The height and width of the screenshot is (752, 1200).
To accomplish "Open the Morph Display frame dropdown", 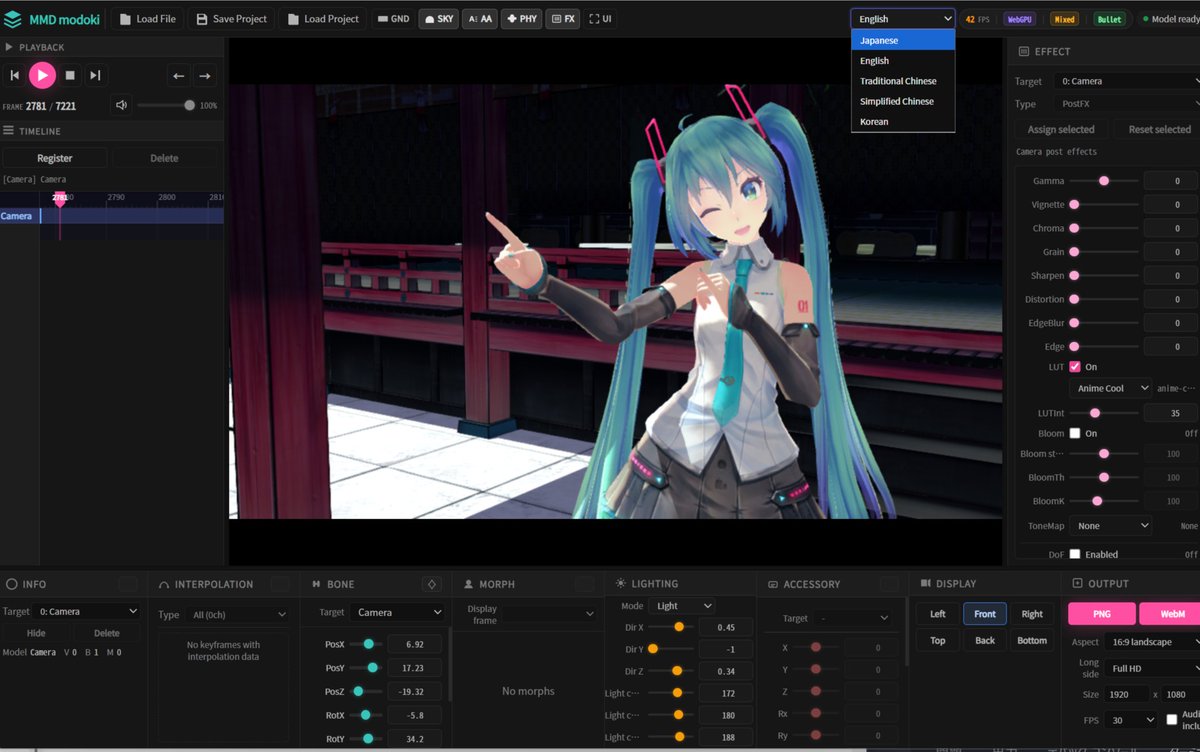I will pos(548,614).
